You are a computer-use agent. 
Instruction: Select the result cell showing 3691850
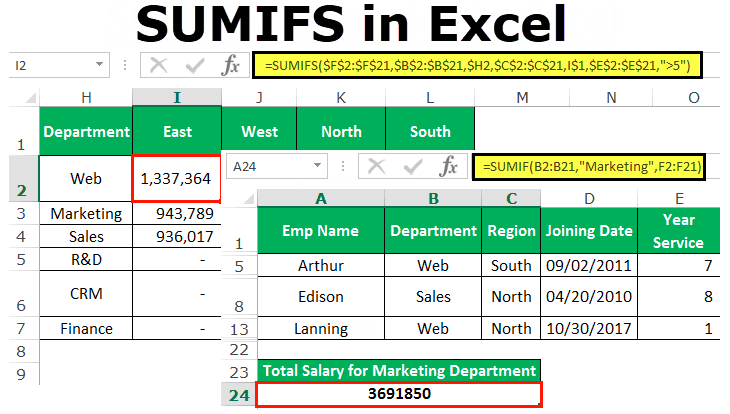[x=398, y=394]
